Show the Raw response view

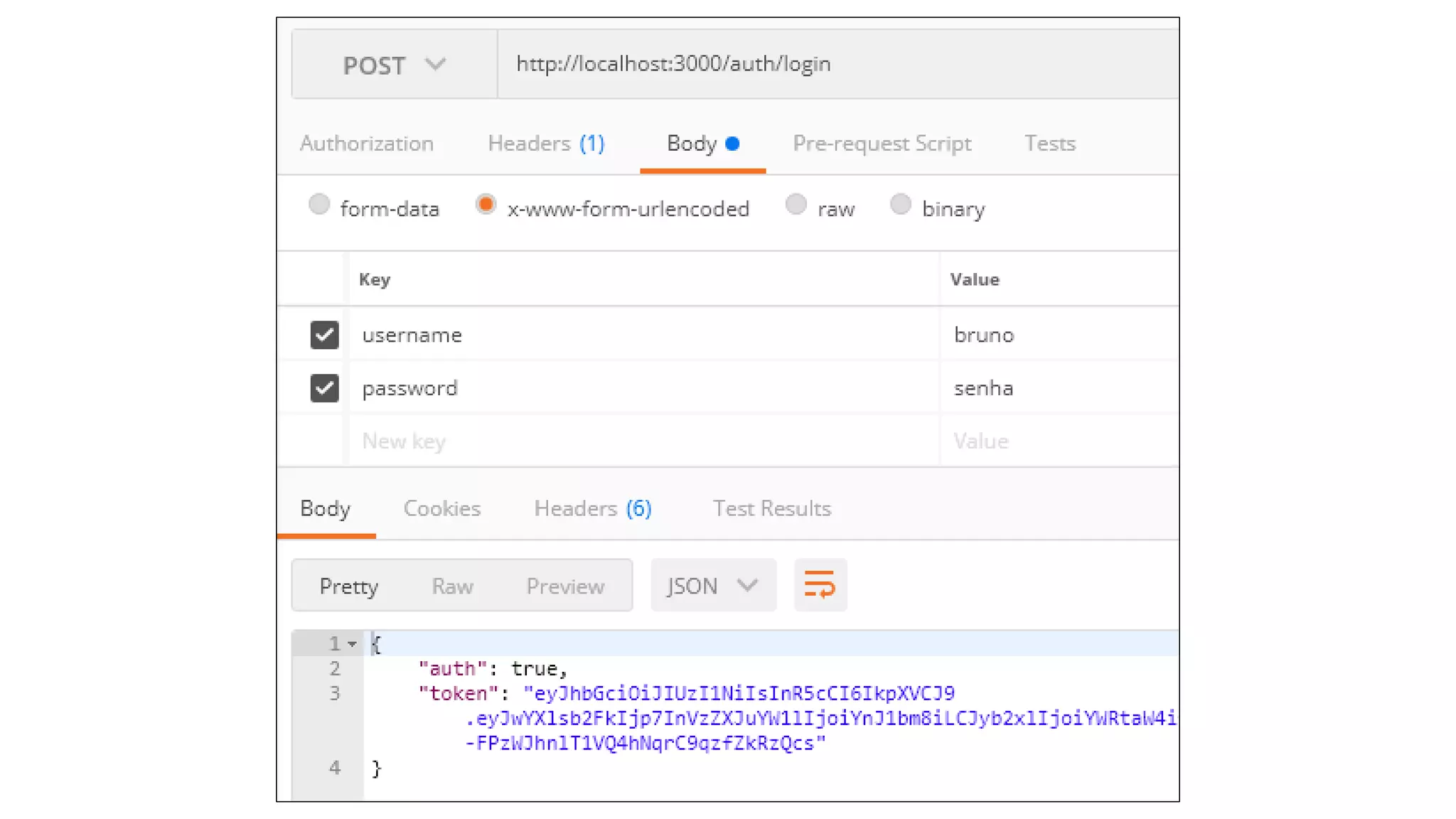pos(452,587)
